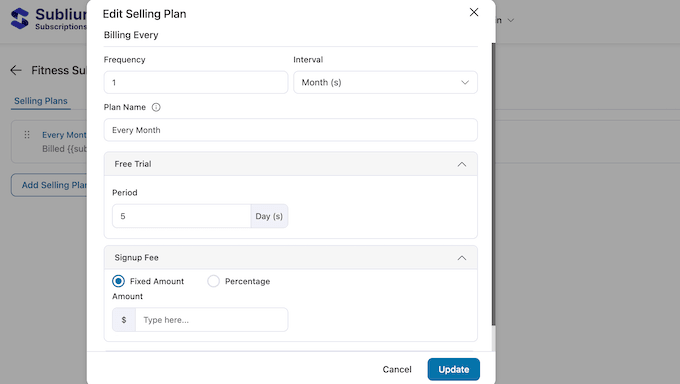
Task: Click the drag handle on Every Month plan
Action: click(27, 135)
